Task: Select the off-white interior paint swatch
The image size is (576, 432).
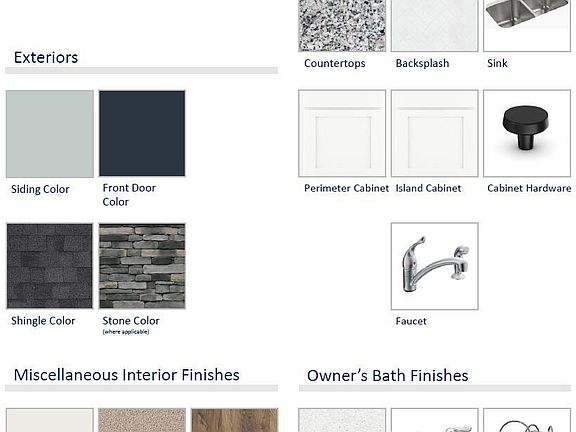Action: [x=50, y=420]
